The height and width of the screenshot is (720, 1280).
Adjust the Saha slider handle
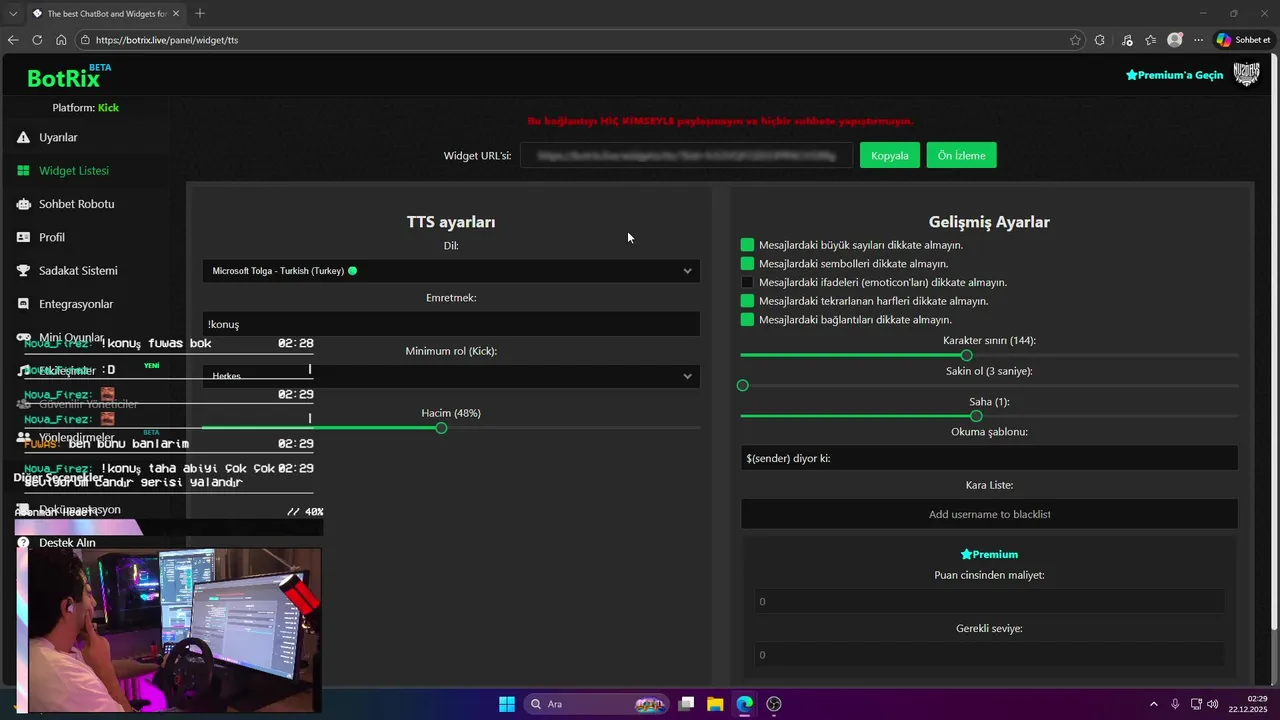click(x=976, y=416)
